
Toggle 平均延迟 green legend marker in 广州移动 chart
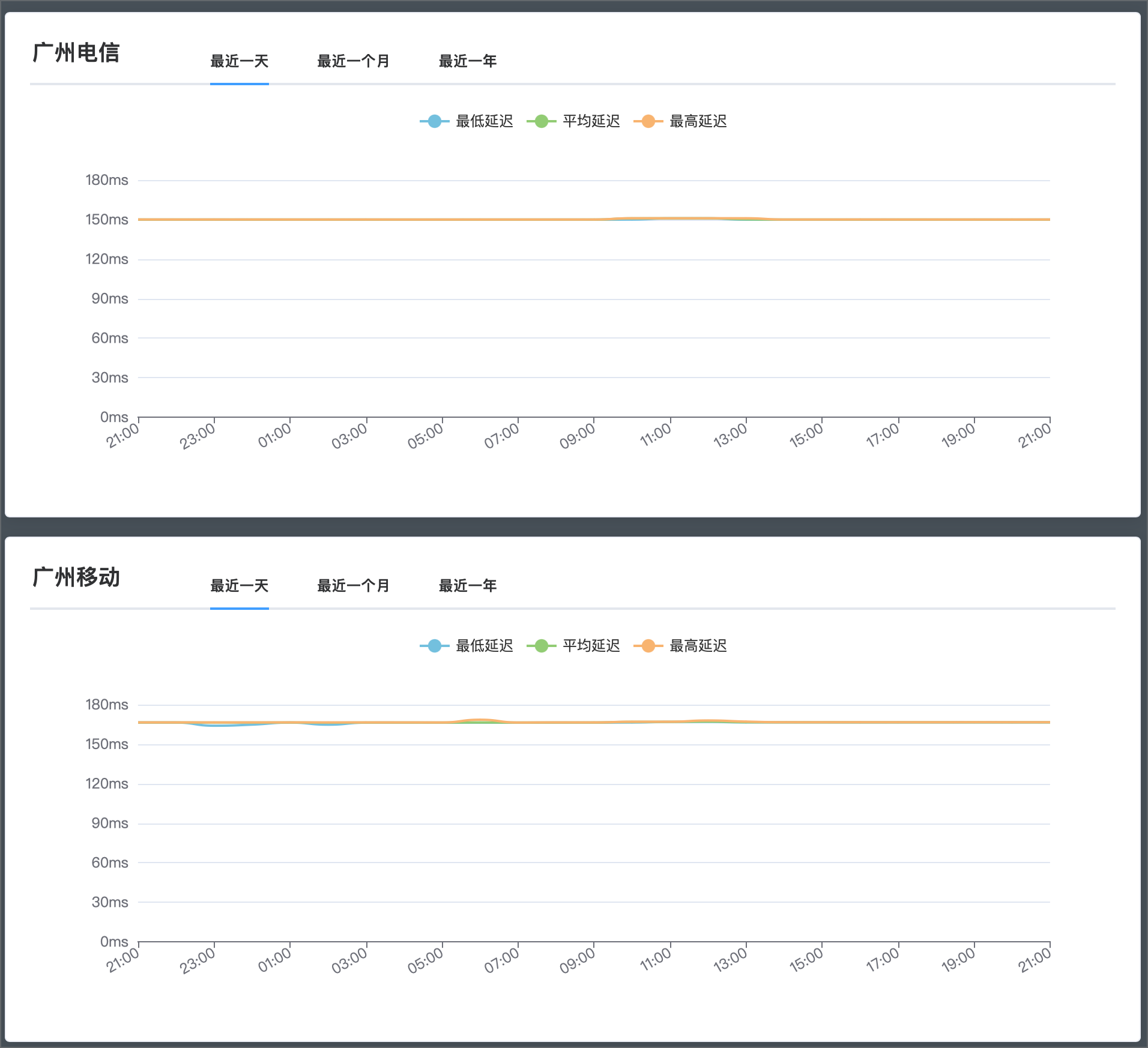tap(541, 646)
